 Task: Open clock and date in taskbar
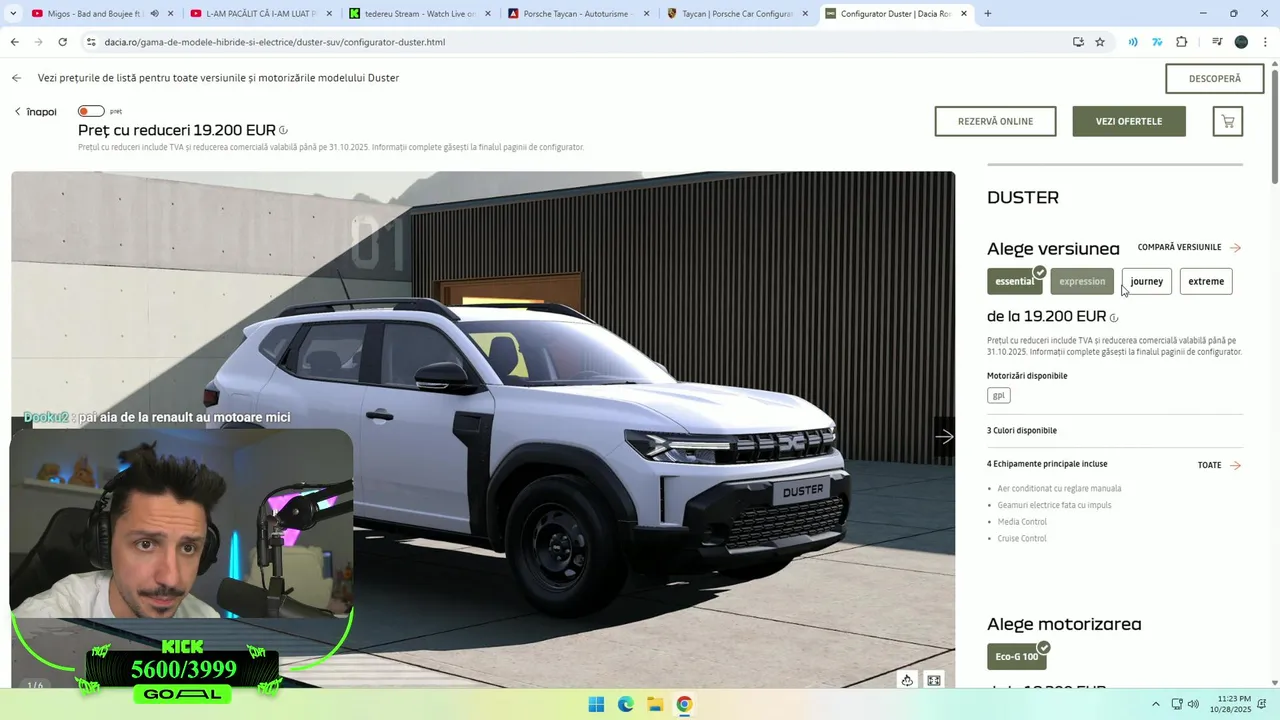pos(1230,704)
